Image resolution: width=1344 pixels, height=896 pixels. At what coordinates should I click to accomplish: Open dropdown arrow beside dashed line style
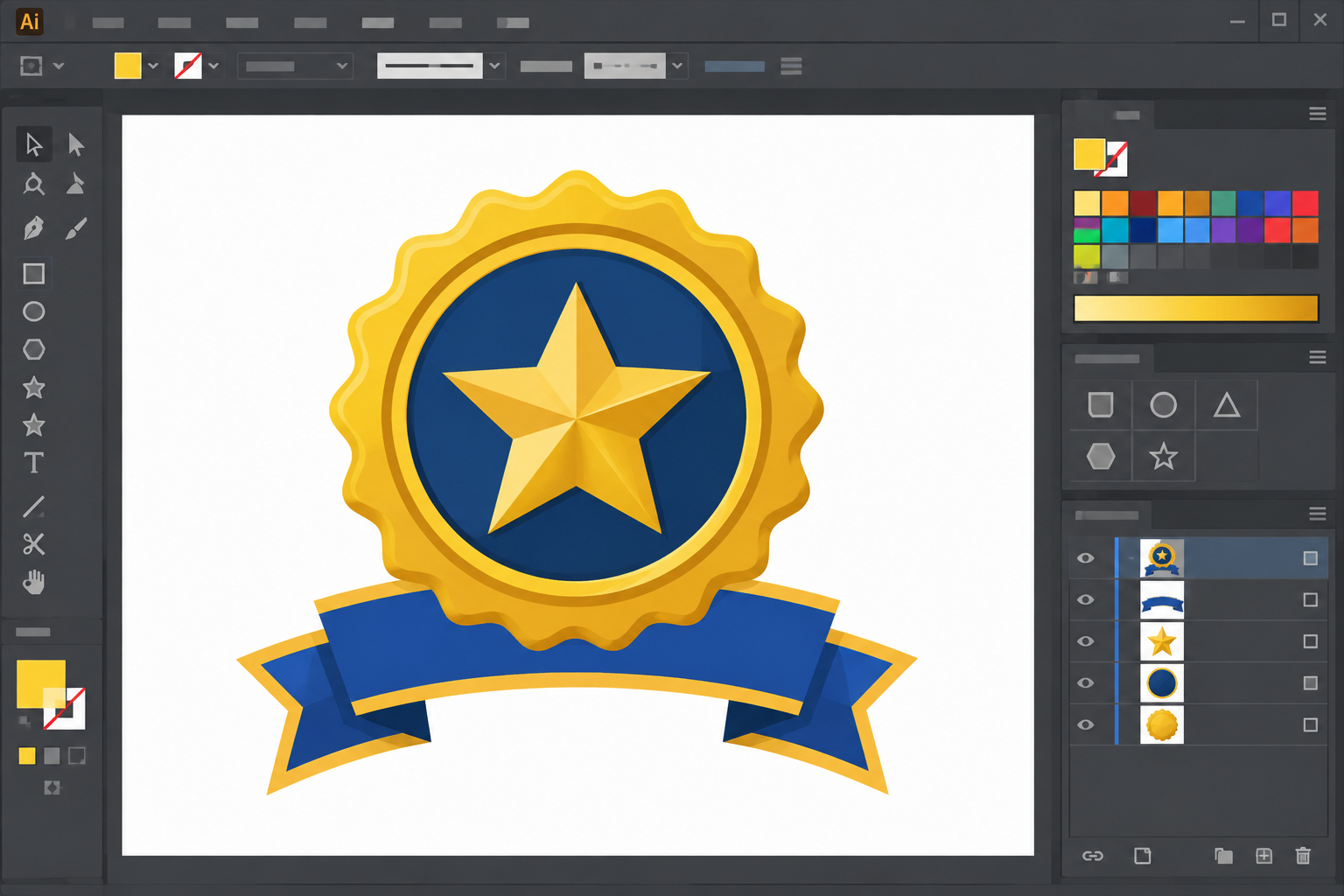[677, 66]
